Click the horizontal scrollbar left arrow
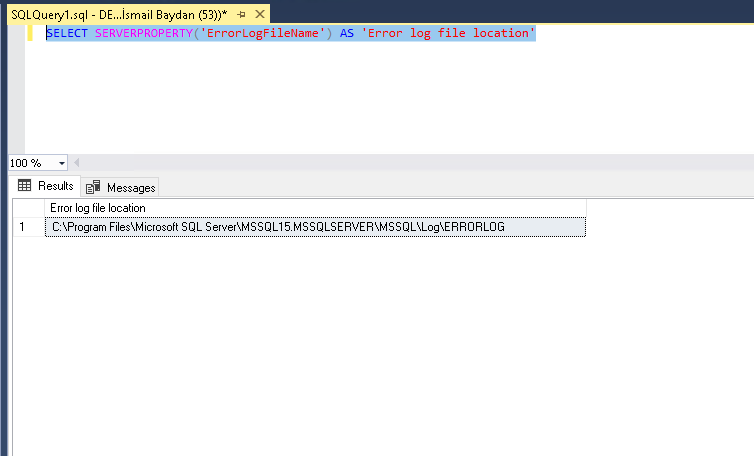This screenshot has width=754, height=456. (x=76, y=163)
